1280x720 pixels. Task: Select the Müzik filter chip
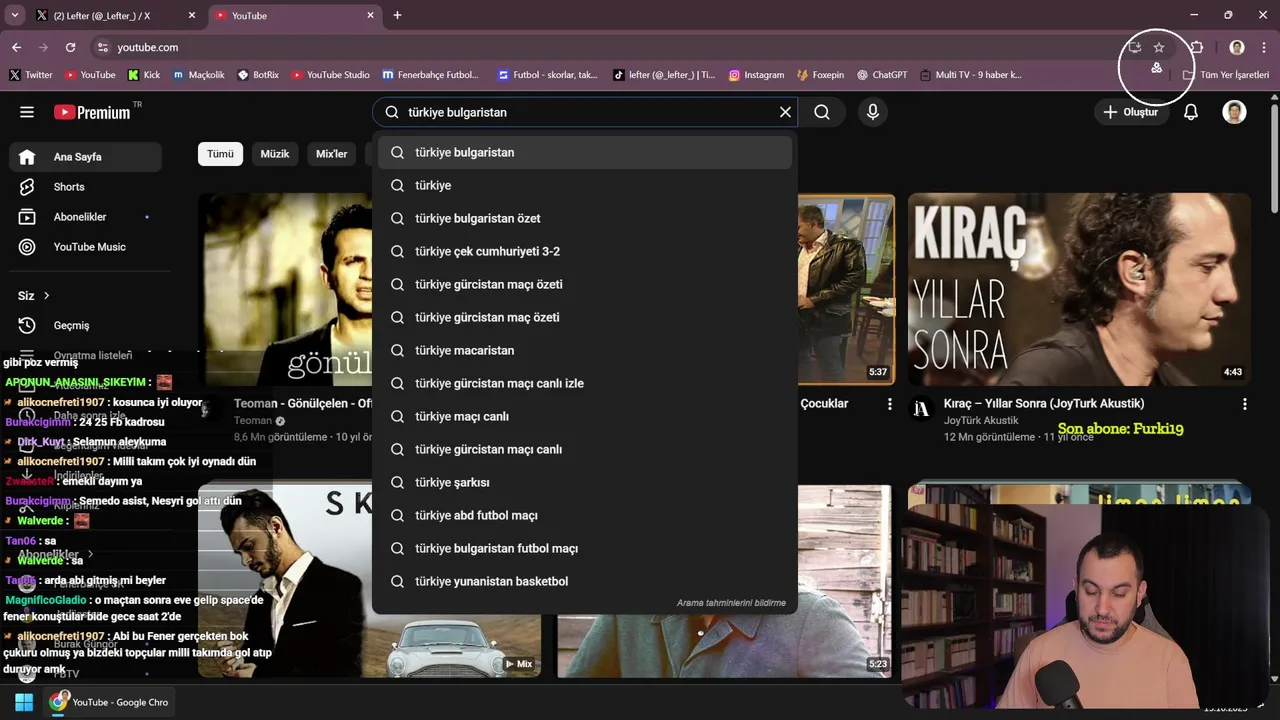point(275,154)
